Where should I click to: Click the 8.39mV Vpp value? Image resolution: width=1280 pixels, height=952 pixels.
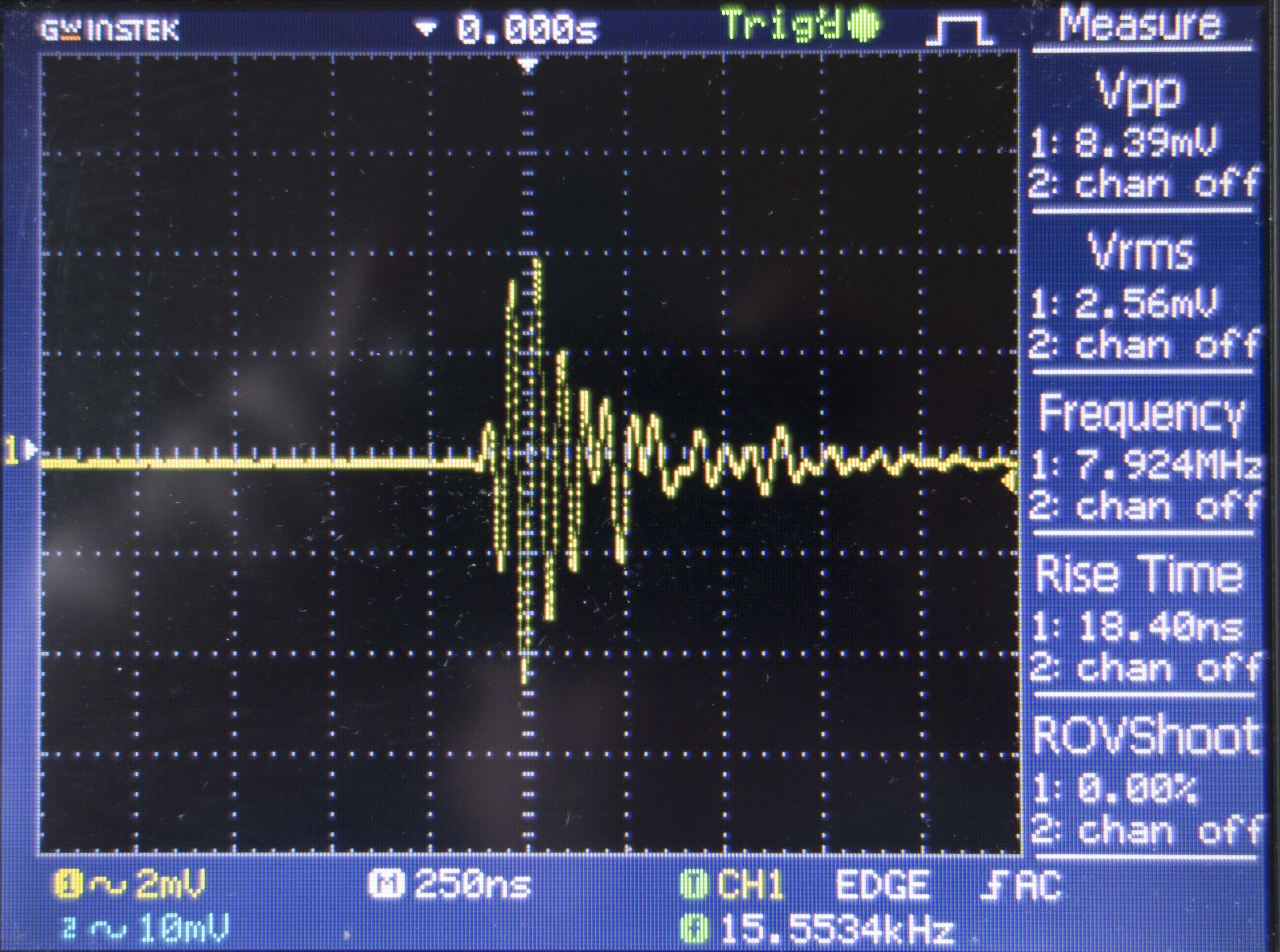coord(1147,142)
